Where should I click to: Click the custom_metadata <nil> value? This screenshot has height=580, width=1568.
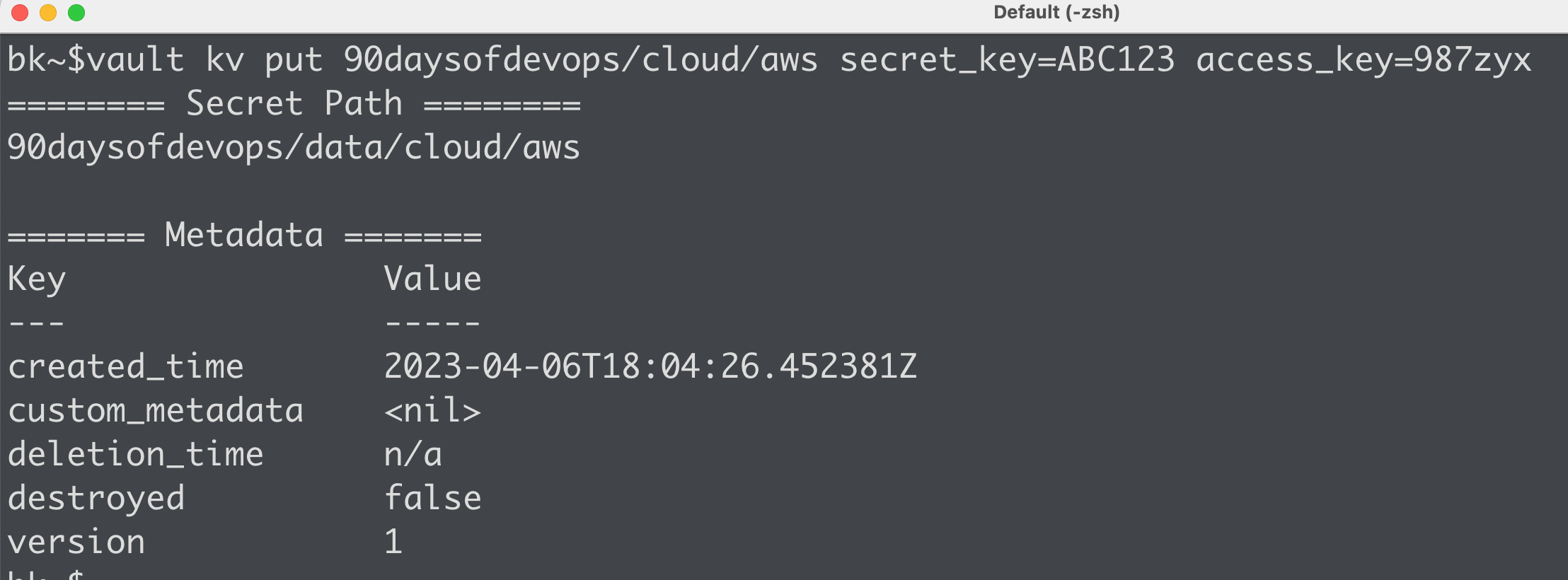pos(433,411)
